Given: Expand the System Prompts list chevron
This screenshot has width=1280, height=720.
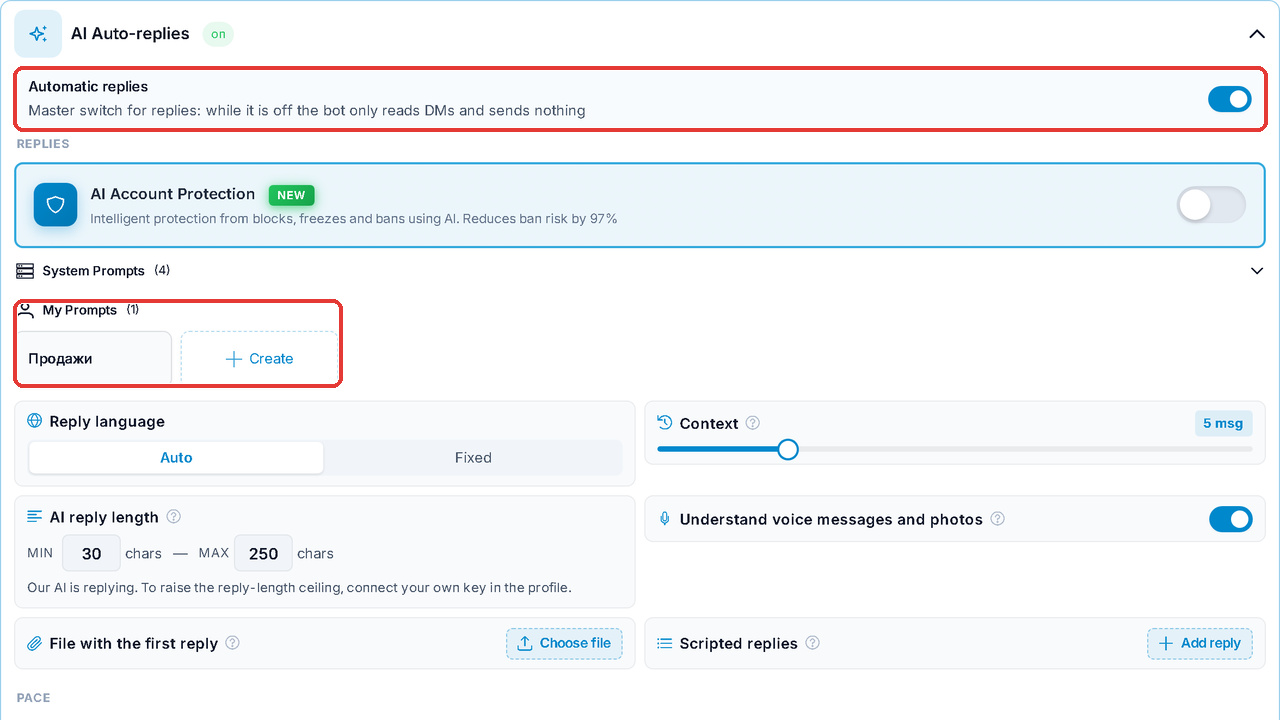Looking at the screenshot, I should click(x=1257, y=271).
